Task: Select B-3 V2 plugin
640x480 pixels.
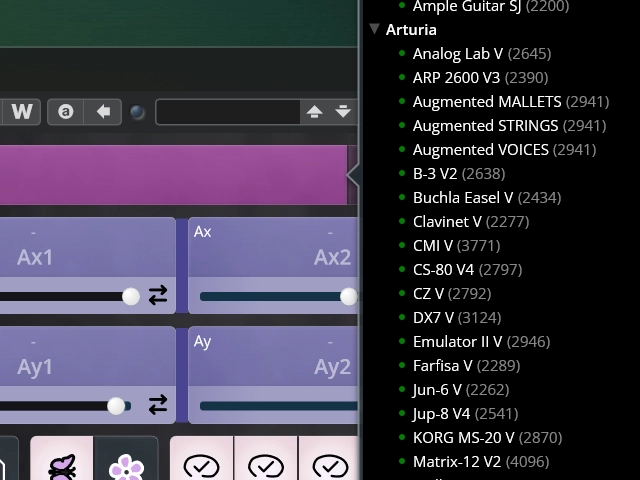Action: tap(459, 174)
